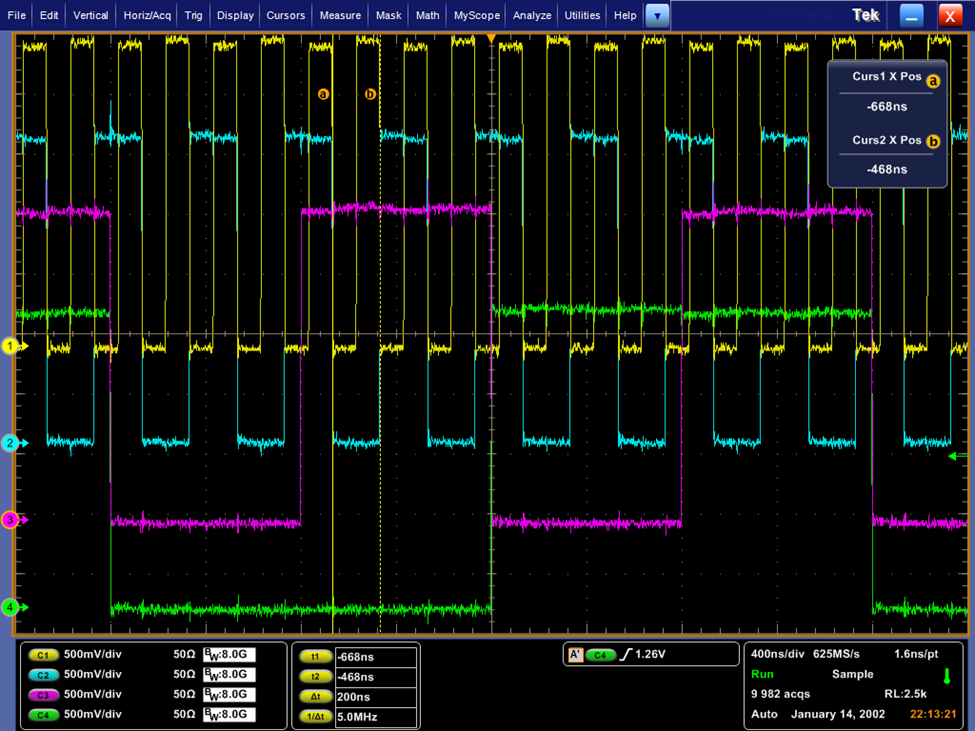This screenshot has height=731, width=975.
Task: Expand the menu bar dropdown arrow button
Action: [656, 15]
